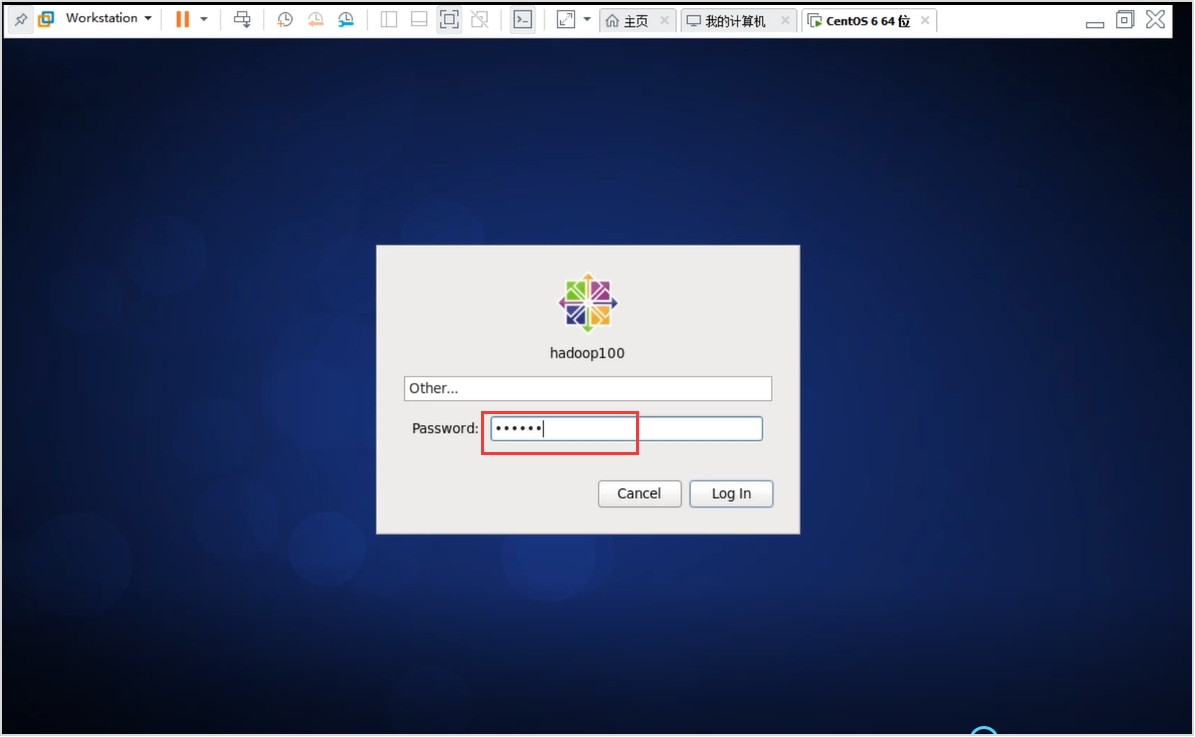The width and height of the screenshot is (1195, 737).
Task: Select the Other... user entry
Action: (x=588, y=388)
